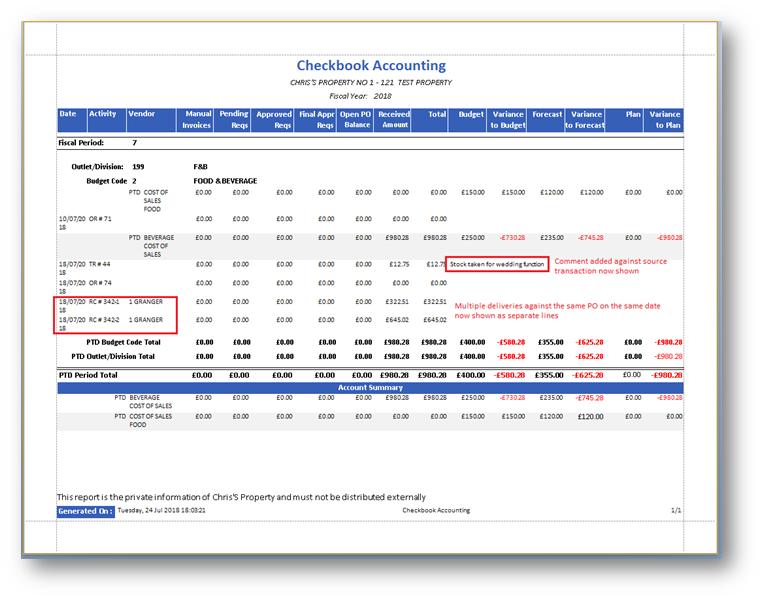This screenshot has height=601, width=764.
Task: Select the PTD Period Total row label
Action: pyautogui.click(x=88, y=375)
